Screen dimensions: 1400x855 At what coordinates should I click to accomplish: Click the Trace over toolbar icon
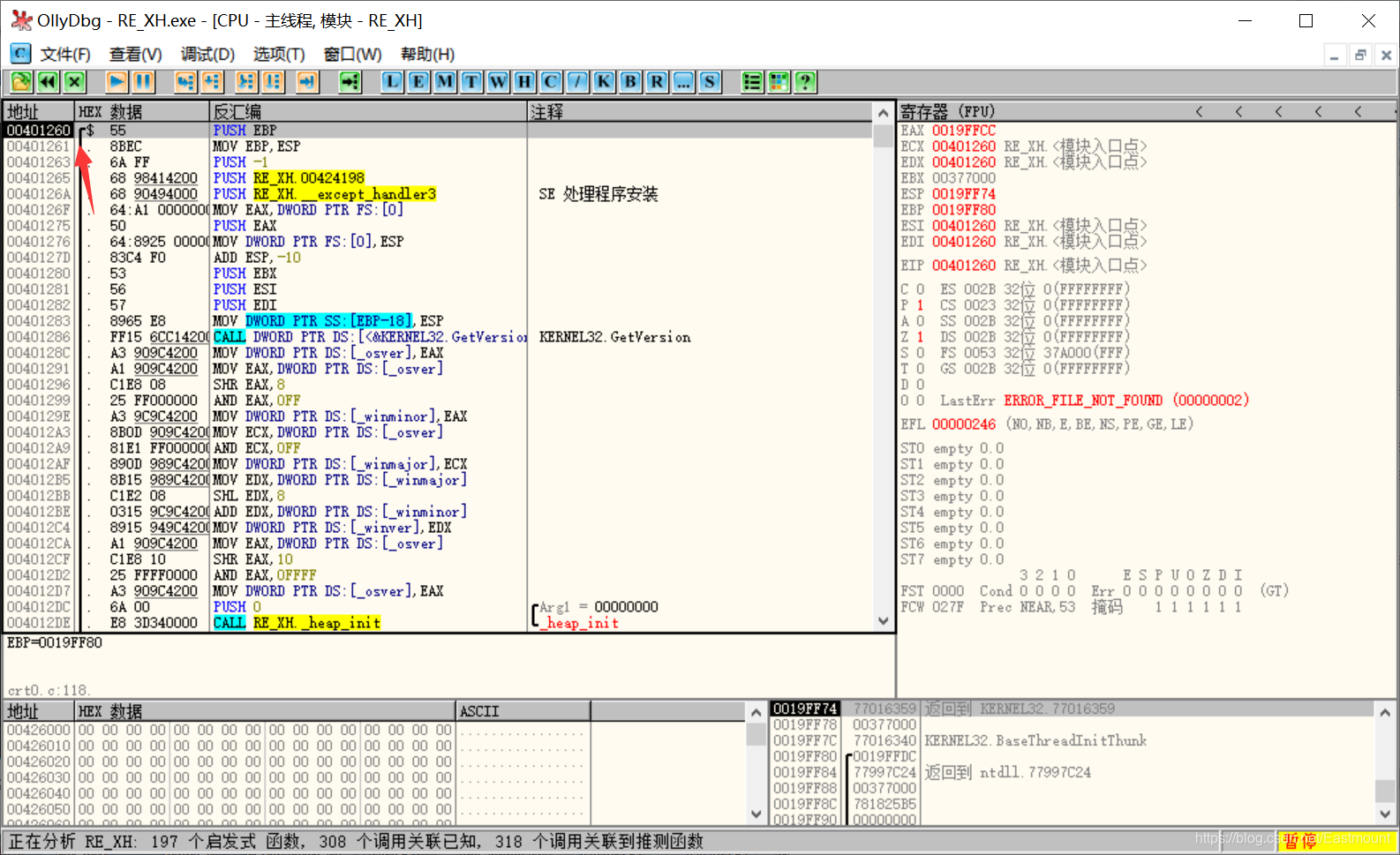click(x=273, y=82)
